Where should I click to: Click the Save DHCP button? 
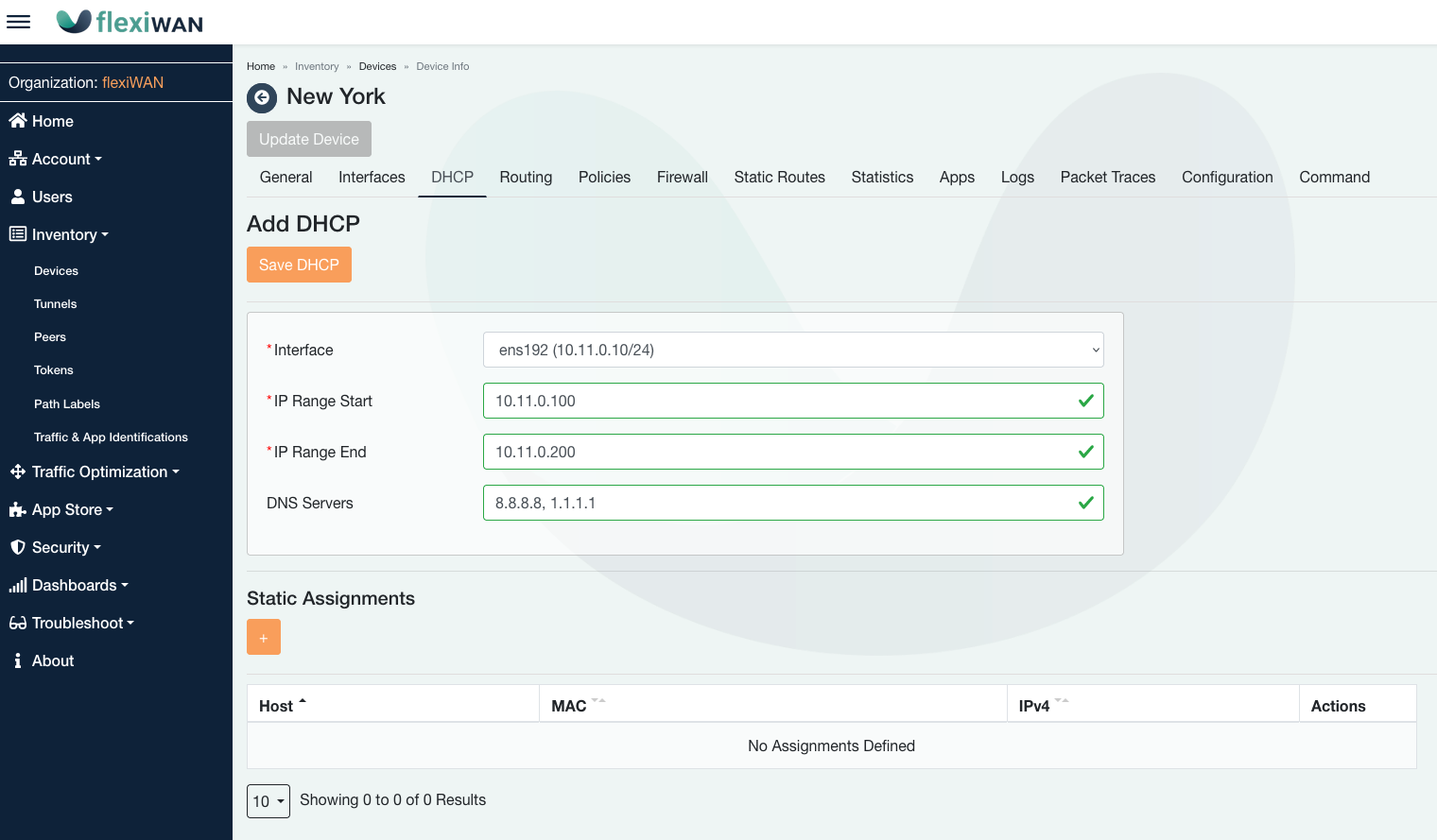point(299,265)
